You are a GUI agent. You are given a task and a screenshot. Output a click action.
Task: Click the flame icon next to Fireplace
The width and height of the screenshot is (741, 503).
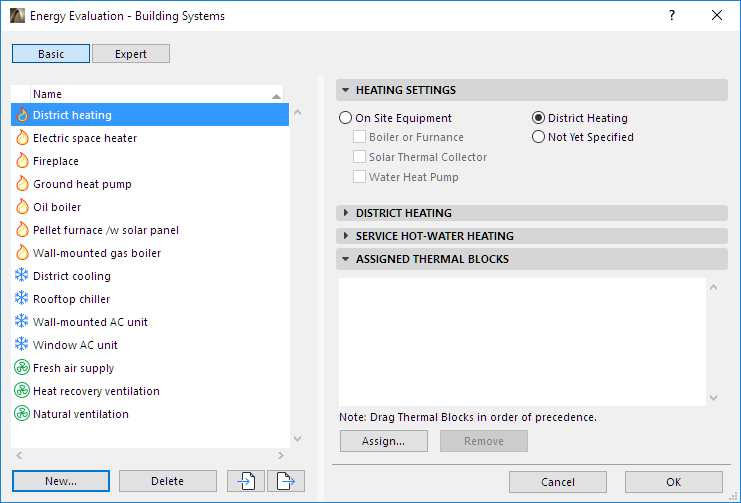(x=22, y=161)
